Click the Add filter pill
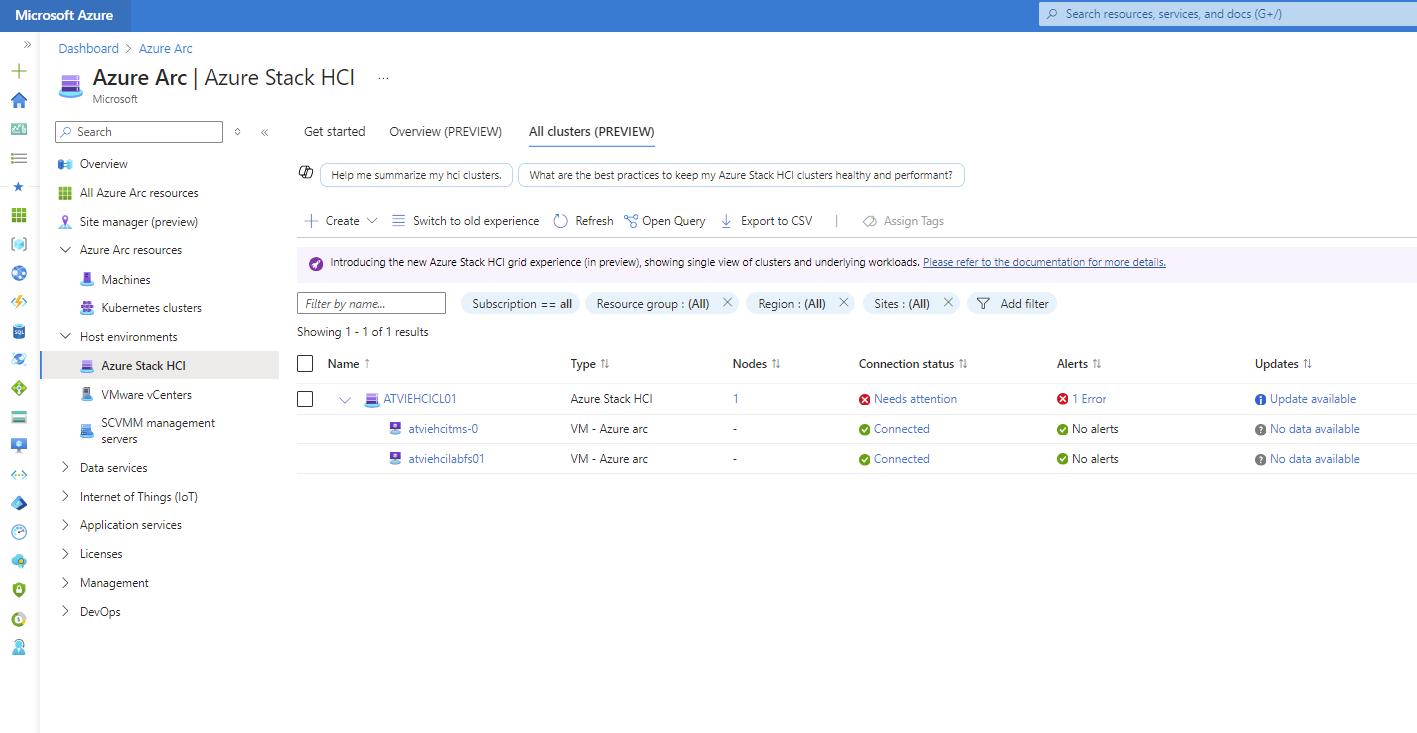The height and width of the screenshot is (733, 1417). (x=1012, y=304)
